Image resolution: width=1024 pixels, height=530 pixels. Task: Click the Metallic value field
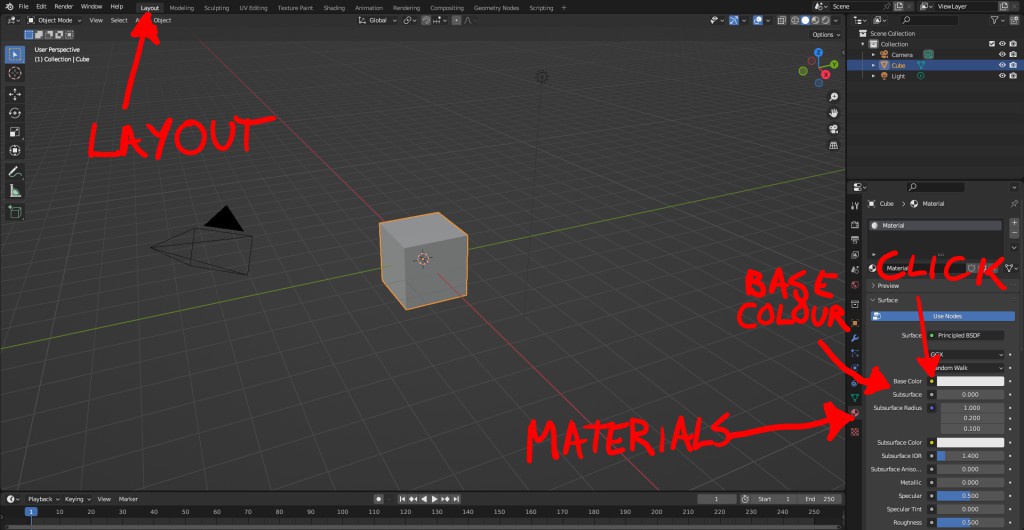pyautogui.click(x=970, y=482)
